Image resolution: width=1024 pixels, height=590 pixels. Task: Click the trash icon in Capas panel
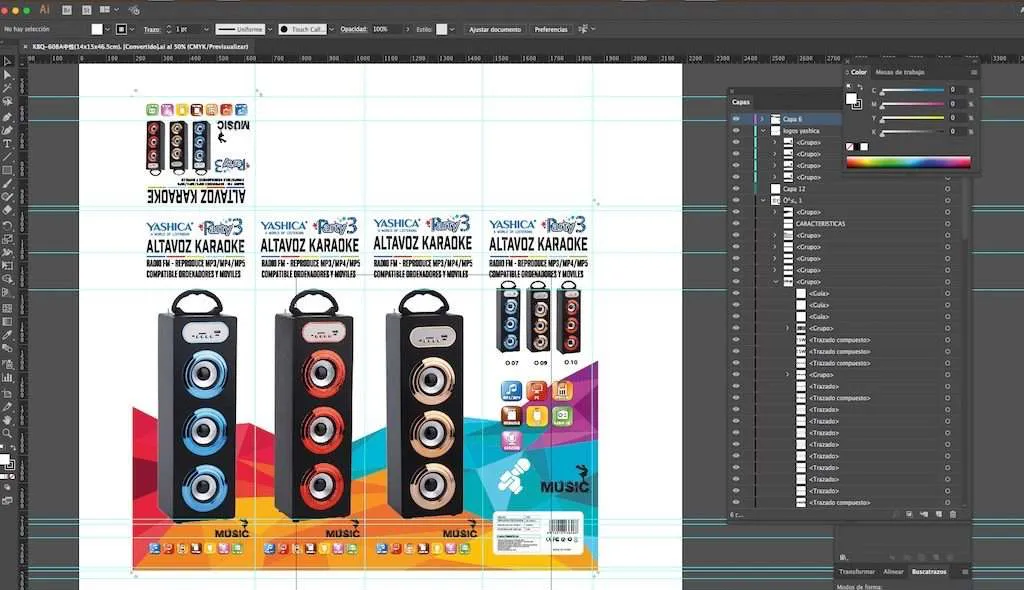point(953,514)
